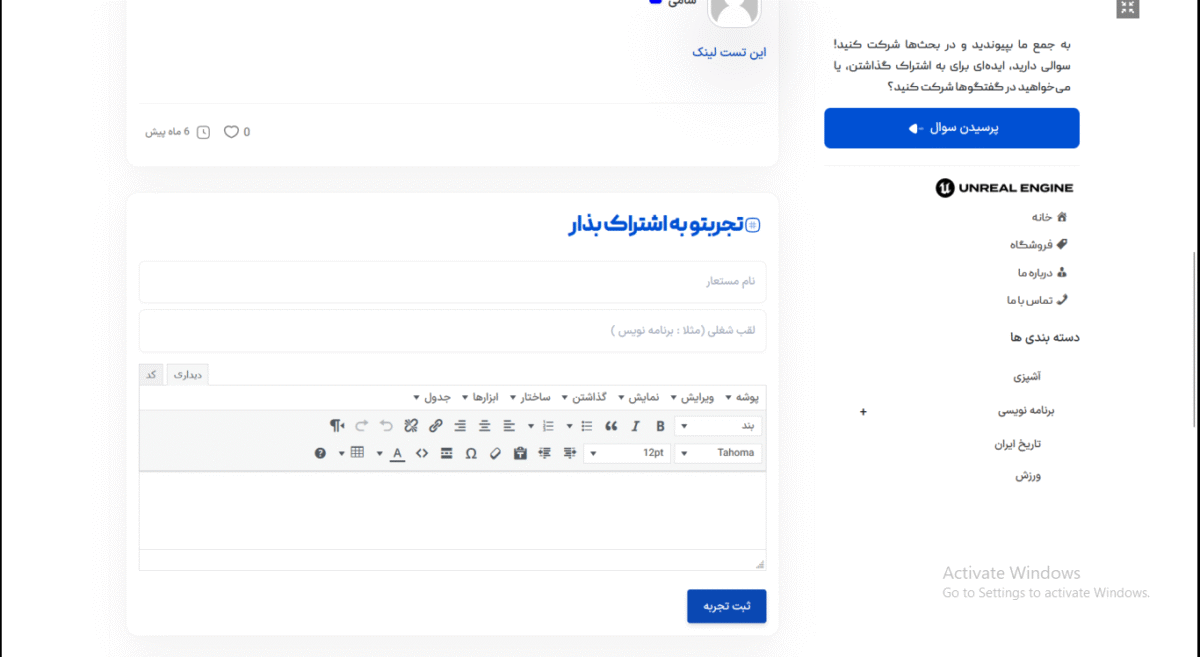The image size is (1200, 657).
Task: Click the remove link icon
Action: click(411, 426)
